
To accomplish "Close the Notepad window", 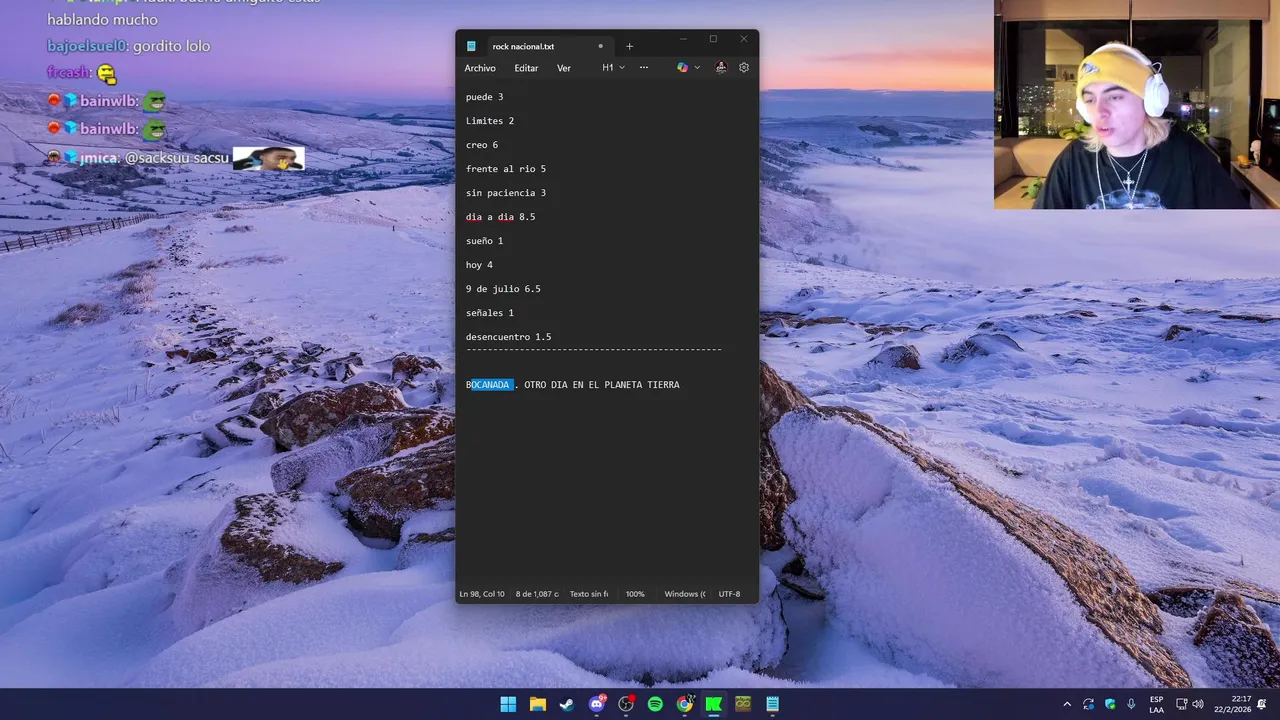I will tap(744, 39).
